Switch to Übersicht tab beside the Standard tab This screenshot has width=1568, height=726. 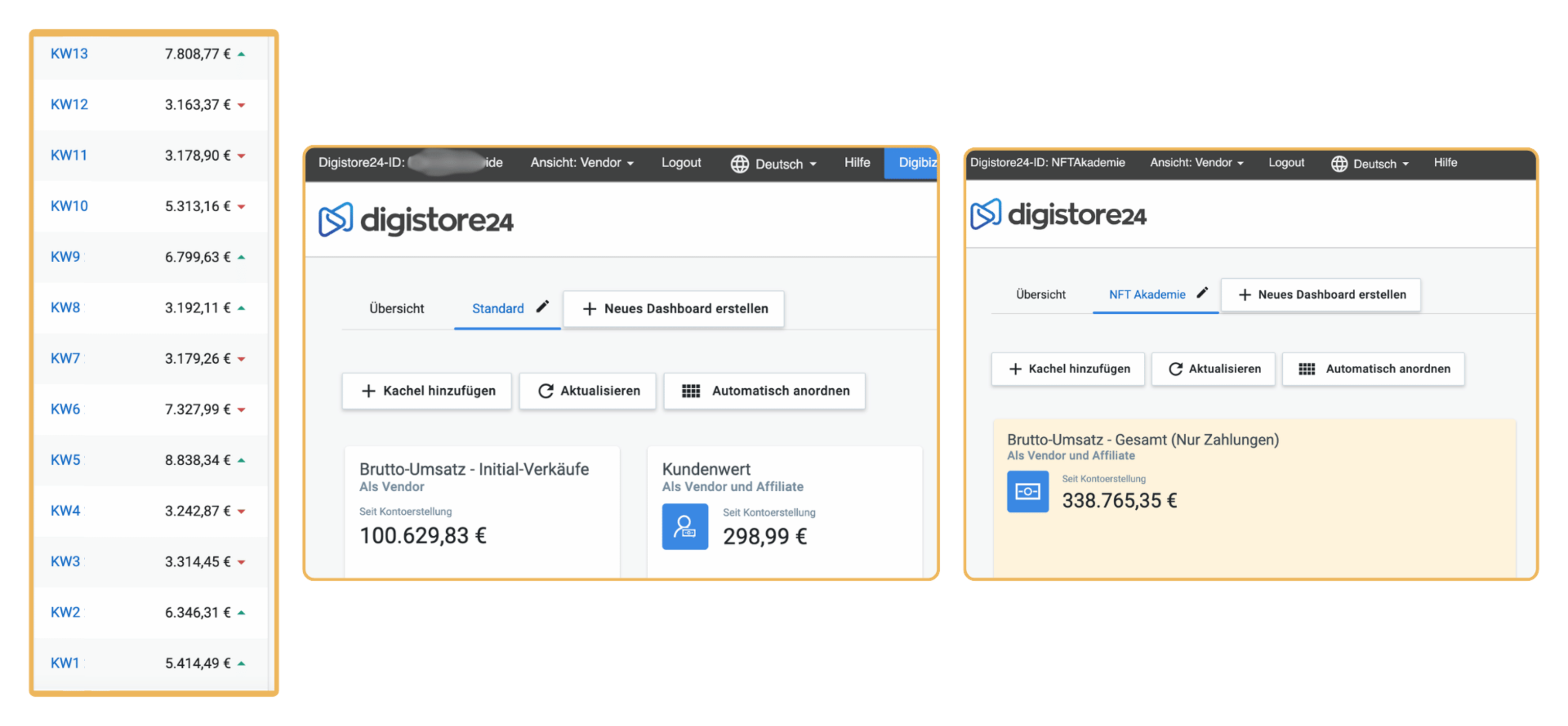point(396,309)
